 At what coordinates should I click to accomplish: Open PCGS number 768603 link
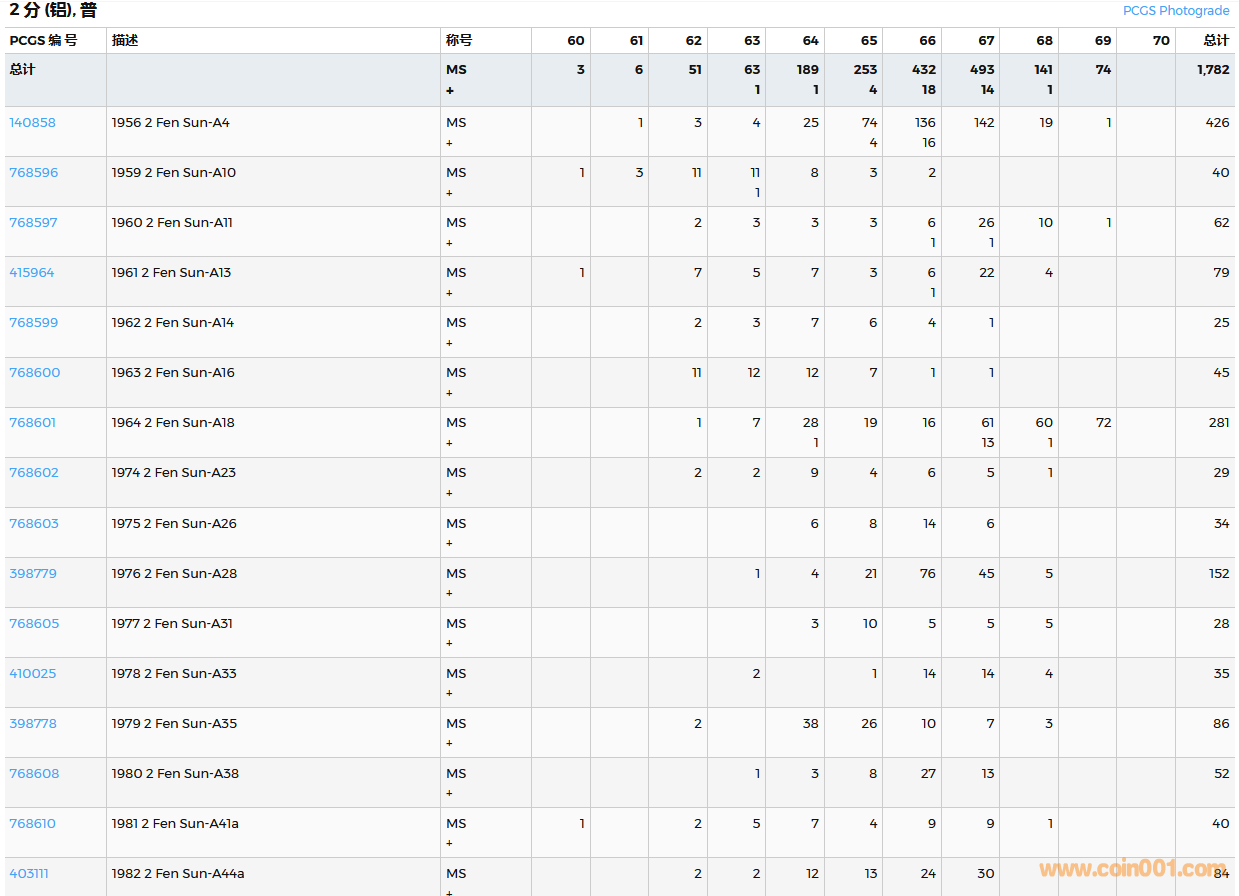pyautogui.click(x=34, y=524)
